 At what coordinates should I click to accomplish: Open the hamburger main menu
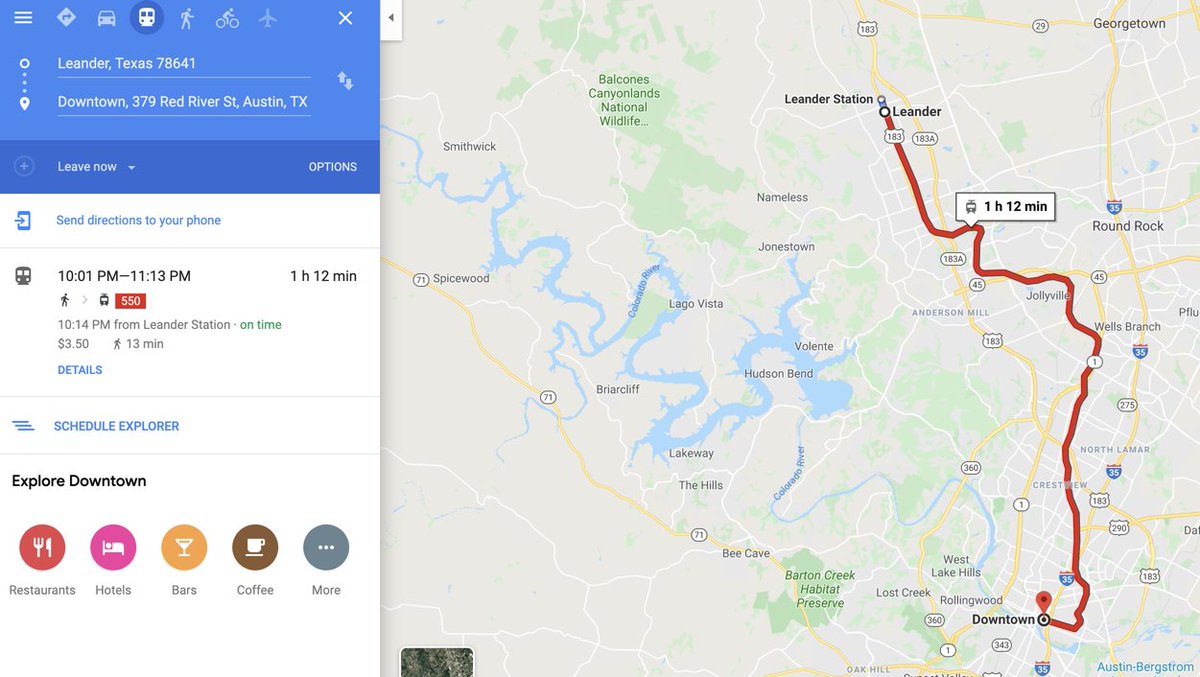click(x=23, y=18)
